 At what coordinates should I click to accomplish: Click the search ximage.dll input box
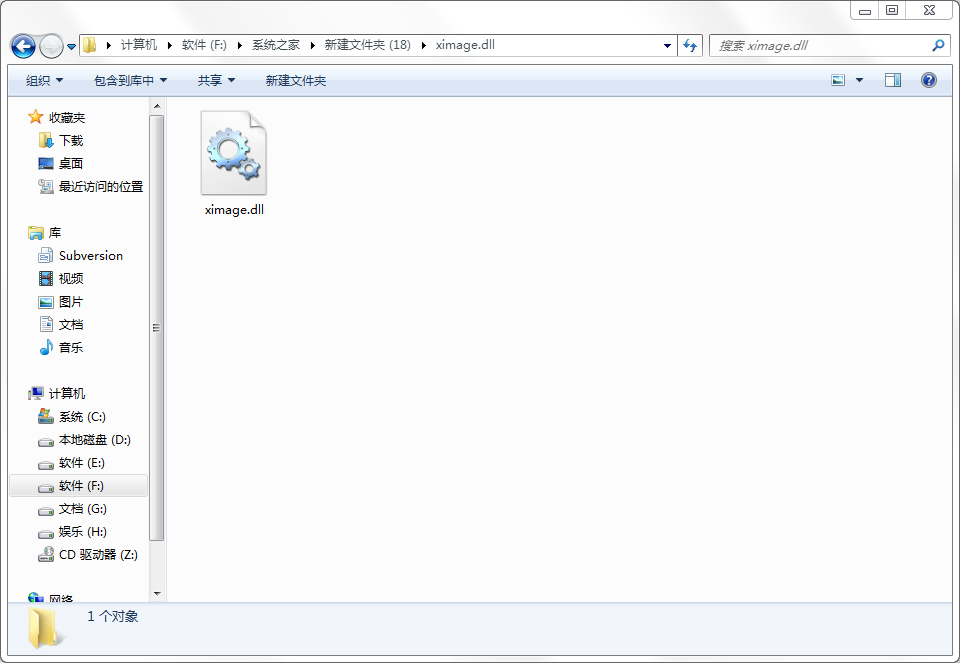[x=820, y=45]
